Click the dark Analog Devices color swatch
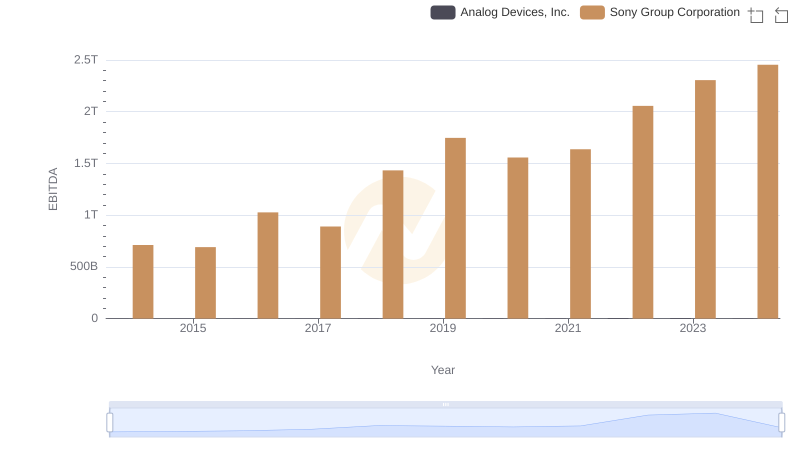 (443, 12)
